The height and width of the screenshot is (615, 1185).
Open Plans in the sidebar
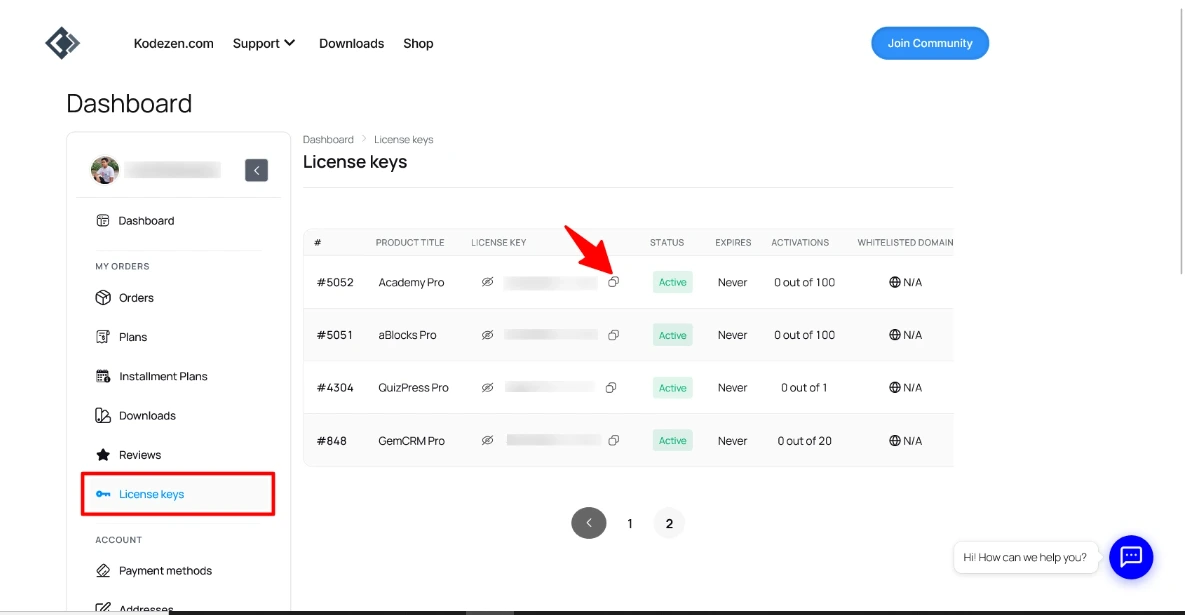click(x=133, y=337)
